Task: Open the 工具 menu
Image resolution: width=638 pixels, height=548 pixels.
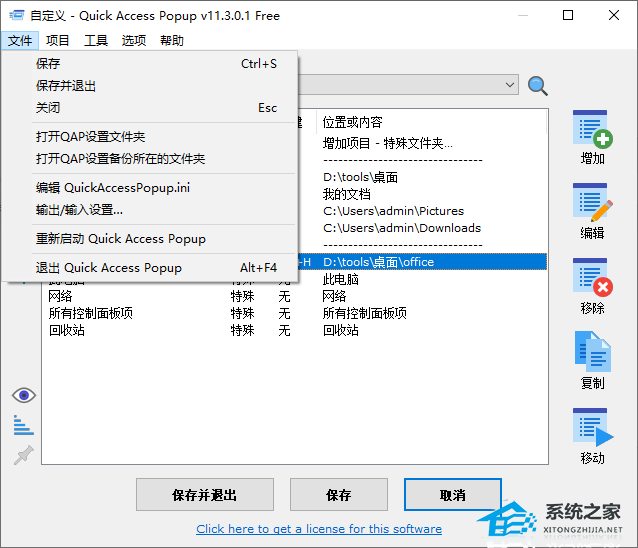Action: point(96,41)
